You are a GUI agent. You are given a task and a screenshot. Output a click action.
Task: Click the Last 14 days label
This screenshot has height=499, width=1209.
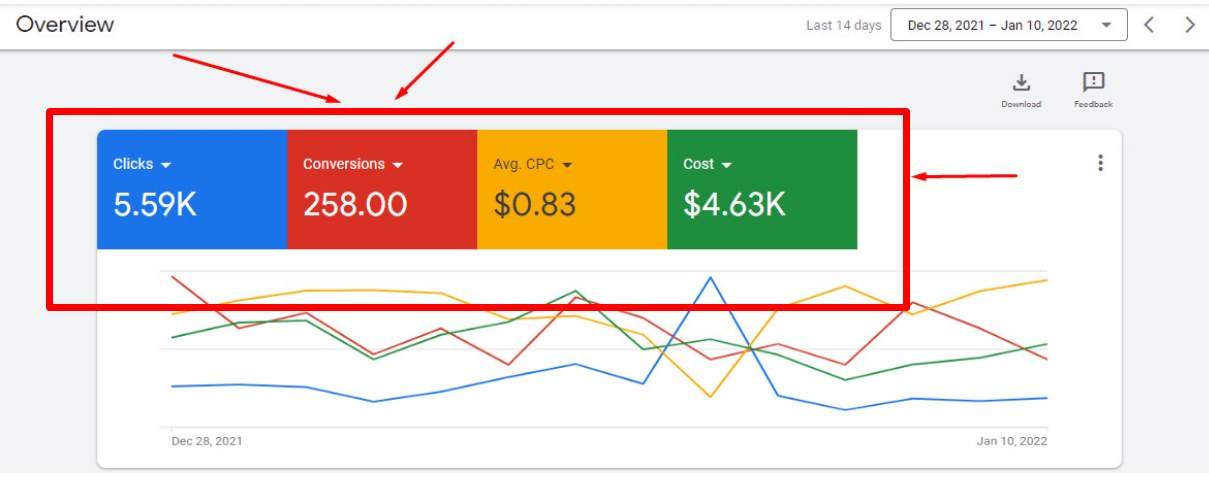tap(844, 26)
